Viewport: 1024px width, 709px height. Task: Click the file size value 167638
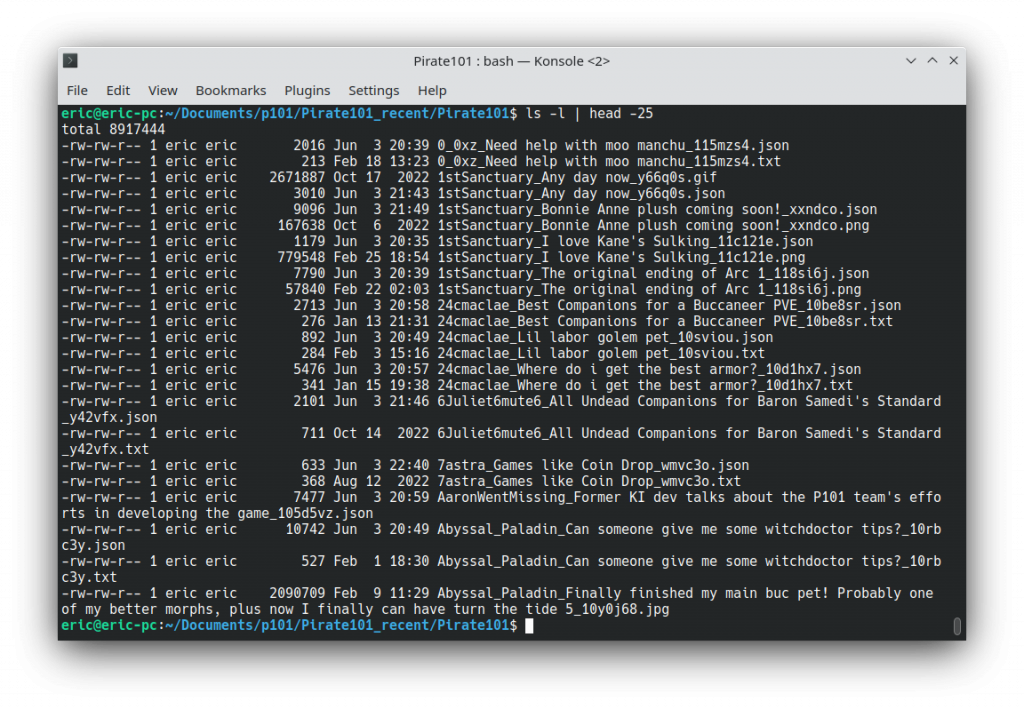(x=301, y=225)
